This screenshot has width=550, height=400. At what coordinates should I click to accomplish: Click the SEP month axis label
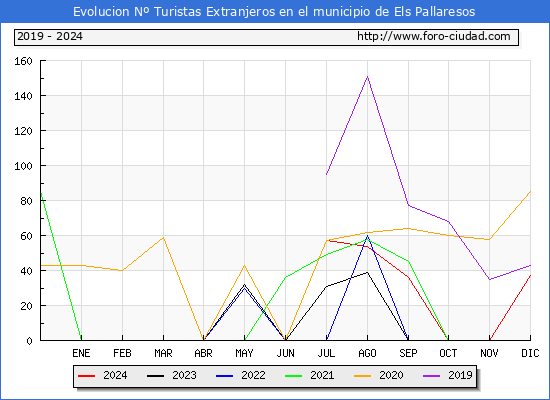coord(408,353)
